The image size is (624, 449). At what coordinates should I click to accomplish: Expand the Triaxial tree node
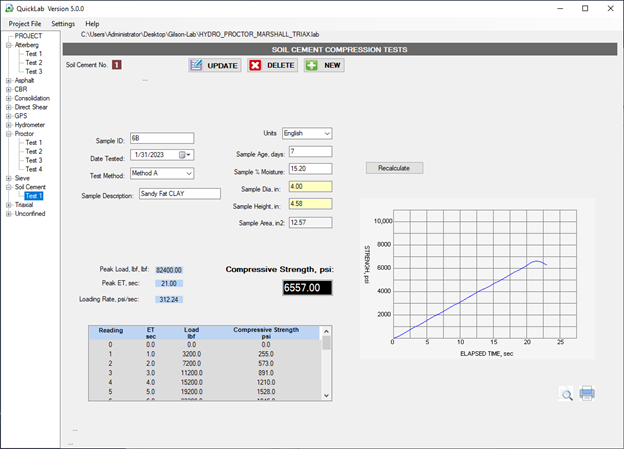pos(9,205)
